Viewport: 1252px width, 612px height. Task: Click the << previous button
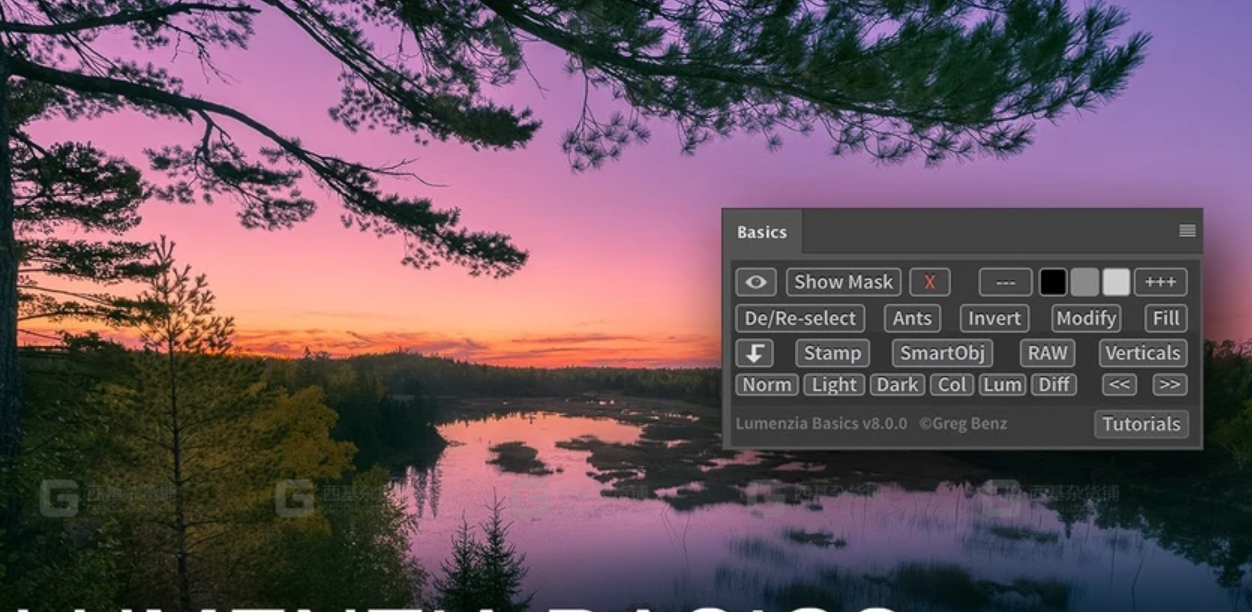pyautogui.click(x=1120, y=385)
